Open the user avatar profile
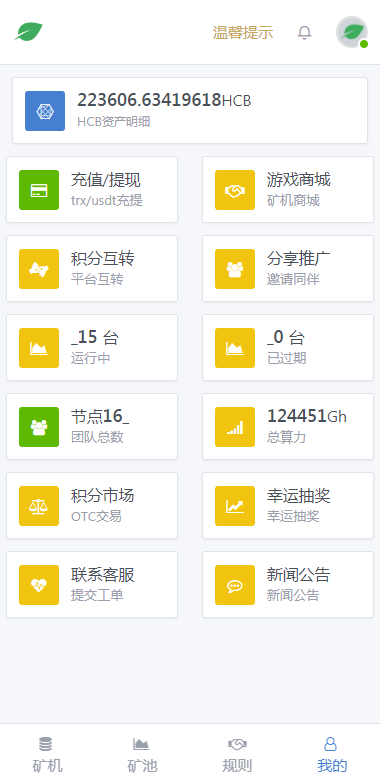 coord(352,32)
